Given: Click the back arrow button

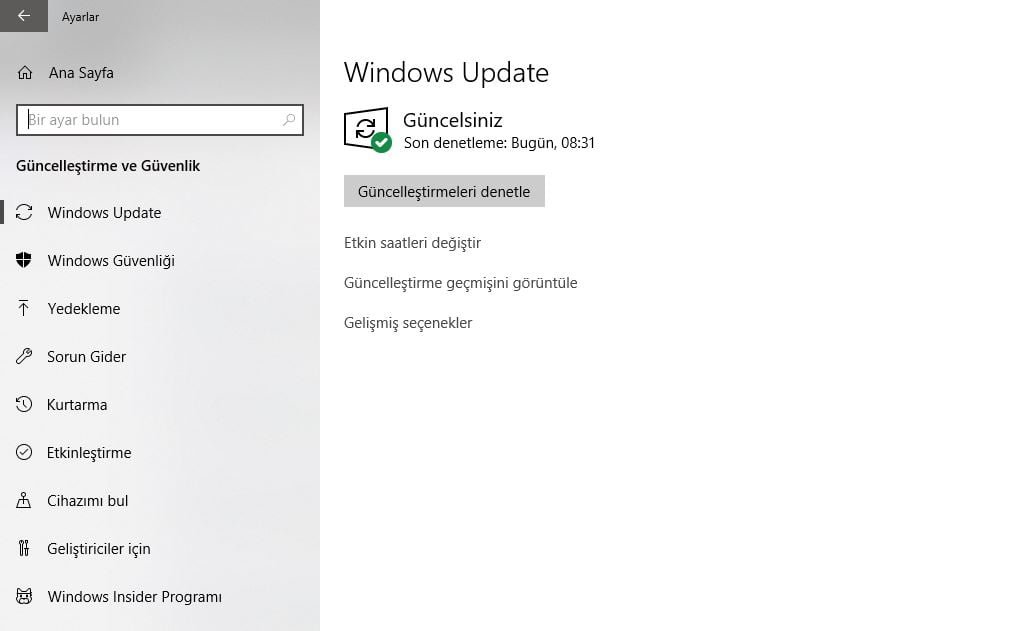Looking at the screenshot, I should point(23,16).
